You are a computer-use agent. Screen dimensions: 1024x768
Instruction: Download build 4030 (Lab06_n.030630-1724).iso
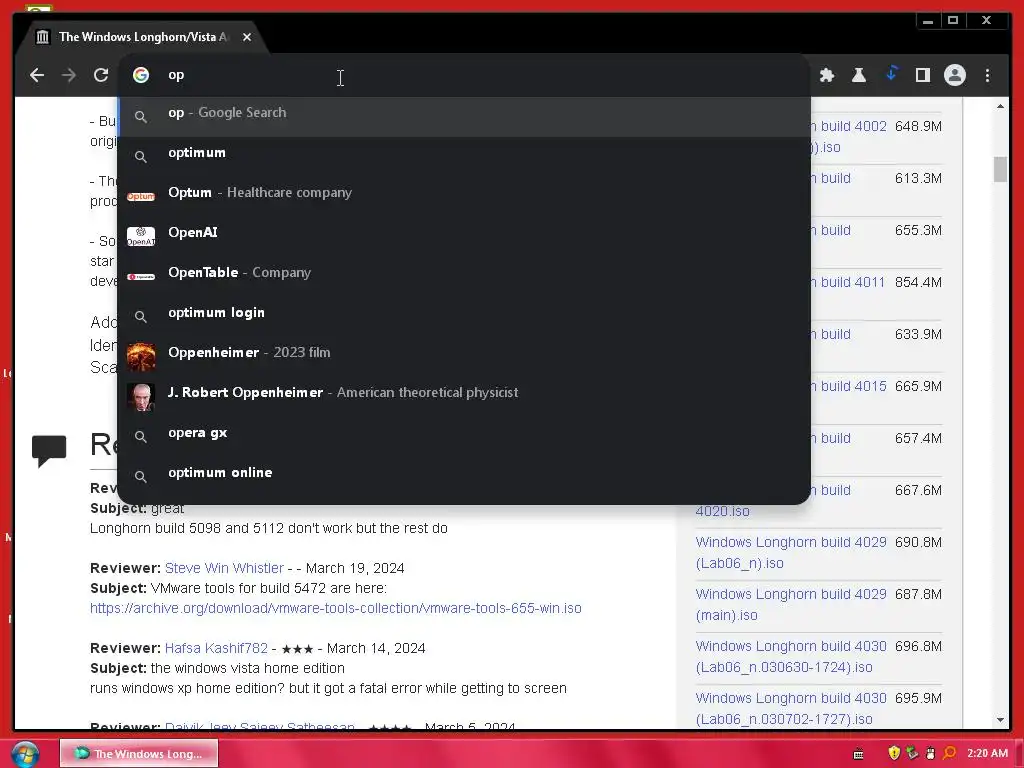point(791,656)
